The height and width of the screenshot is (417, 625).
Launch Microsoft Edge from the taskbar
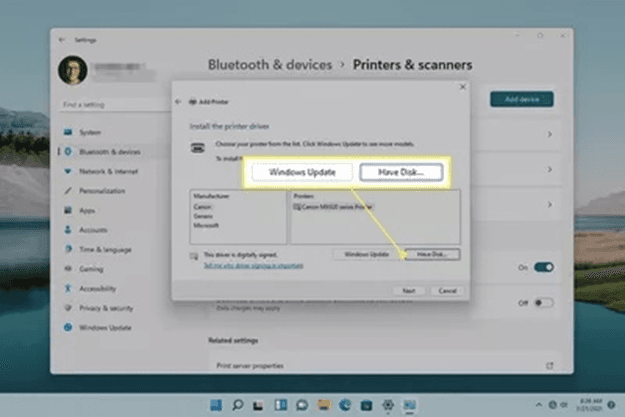pyautogui.click(x=345, y=405)
